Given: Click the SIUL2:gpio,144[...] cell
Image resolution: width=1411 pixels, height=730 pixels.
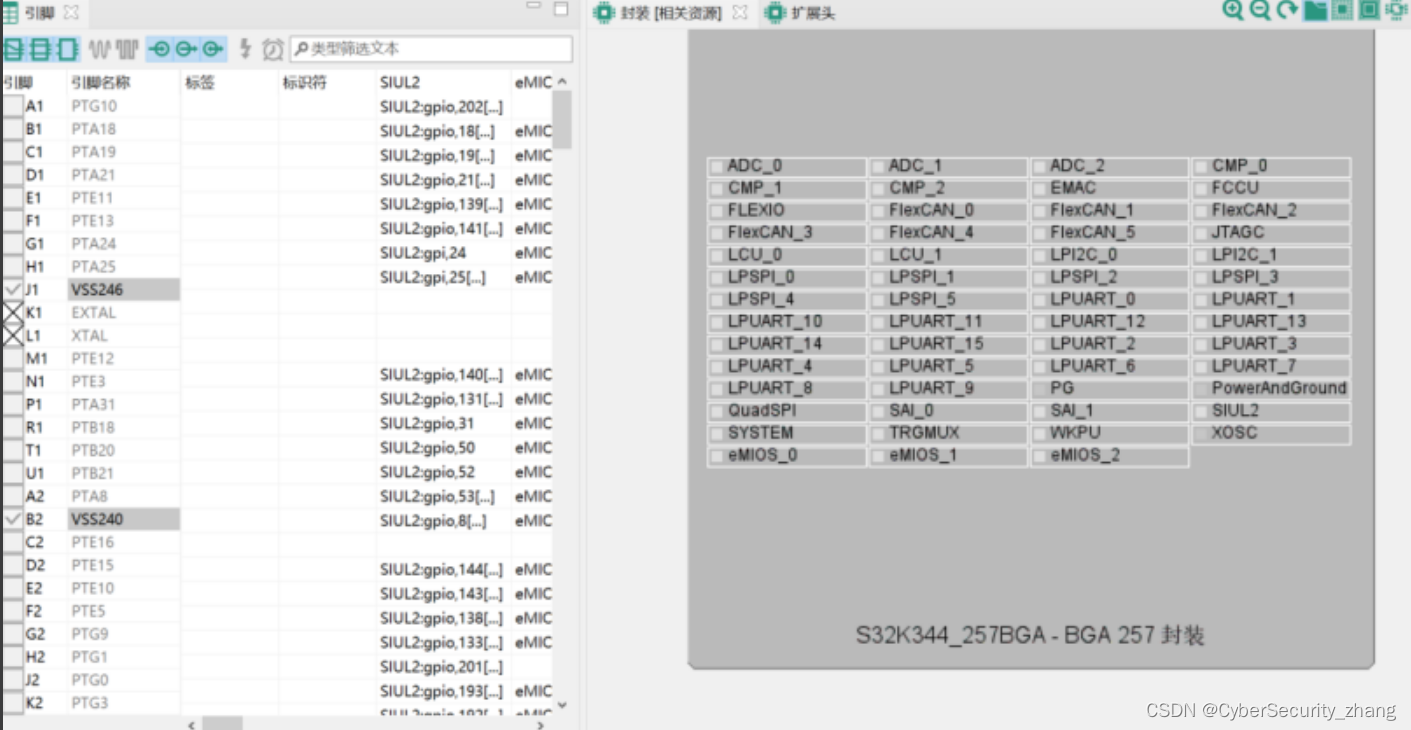Looking at the screenshot, I should point(444,570).
